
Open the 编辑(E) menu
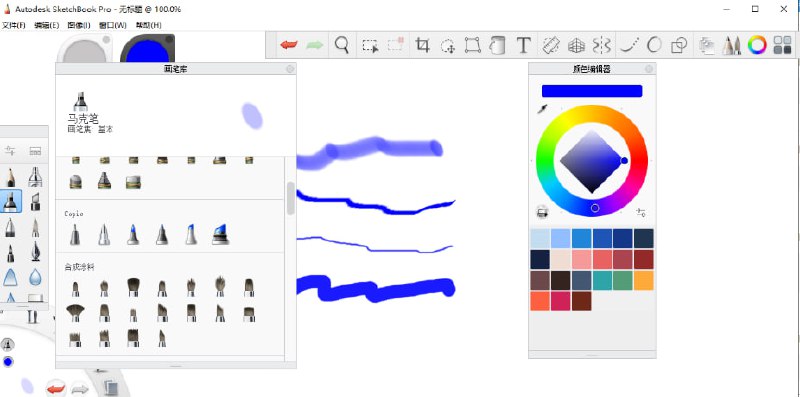coord(46,25)
